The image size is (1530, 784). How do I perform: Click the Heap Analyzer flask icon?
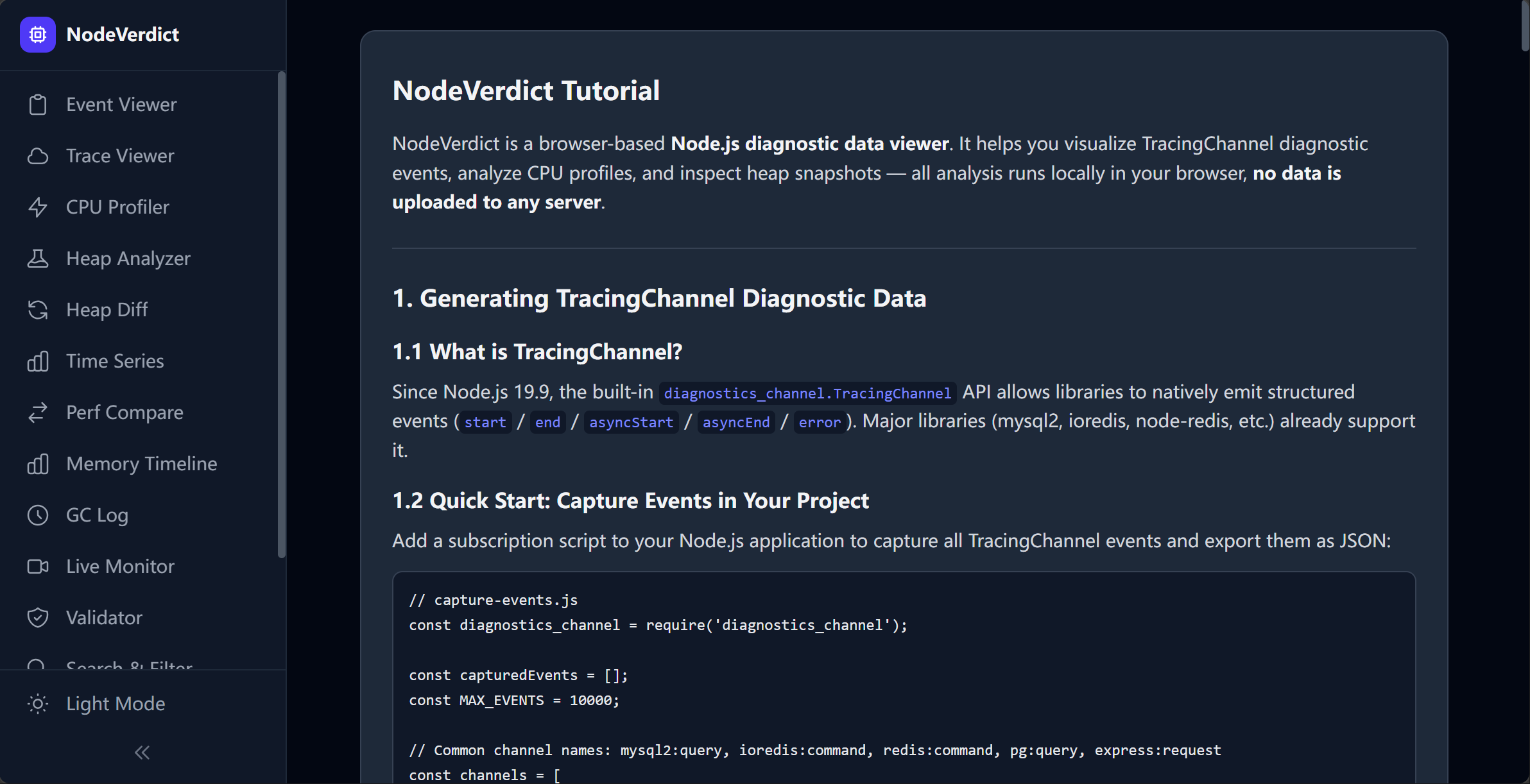point(38,259)
